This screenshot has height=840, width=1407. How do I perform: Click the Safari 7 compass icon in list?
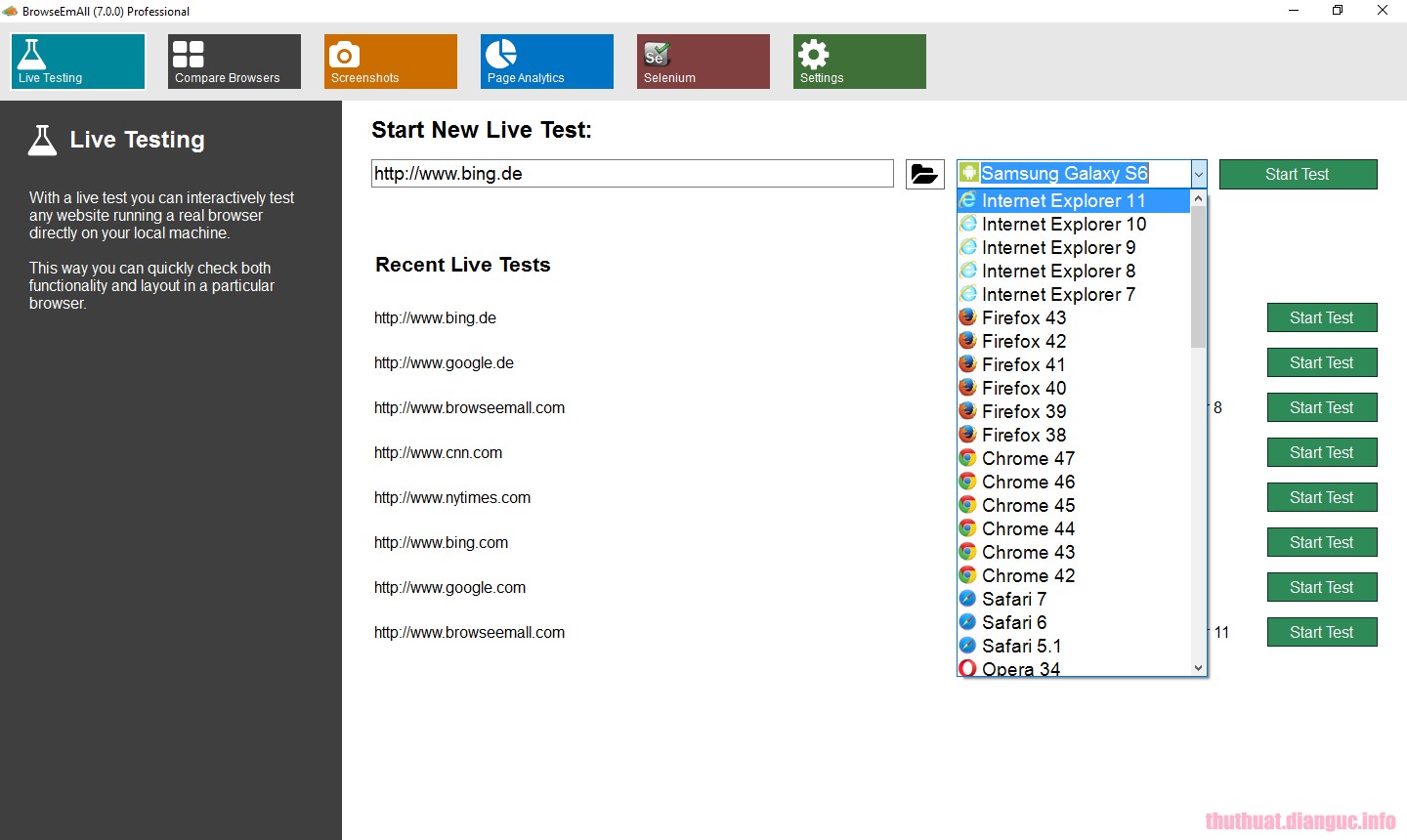coord(968,599)
